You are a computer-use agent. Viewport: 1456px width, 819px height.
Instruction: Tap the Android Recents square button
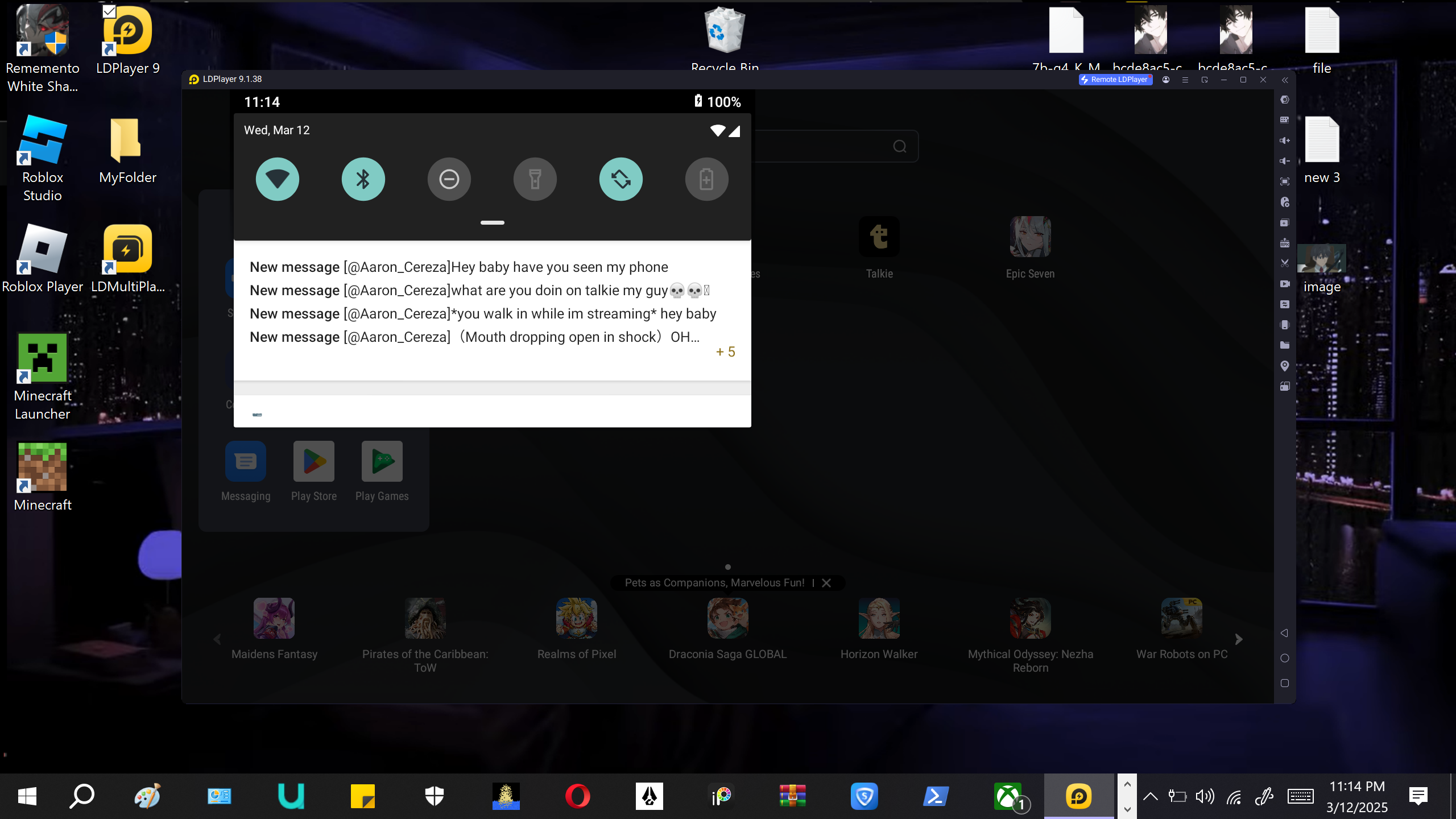(1284, 683)
